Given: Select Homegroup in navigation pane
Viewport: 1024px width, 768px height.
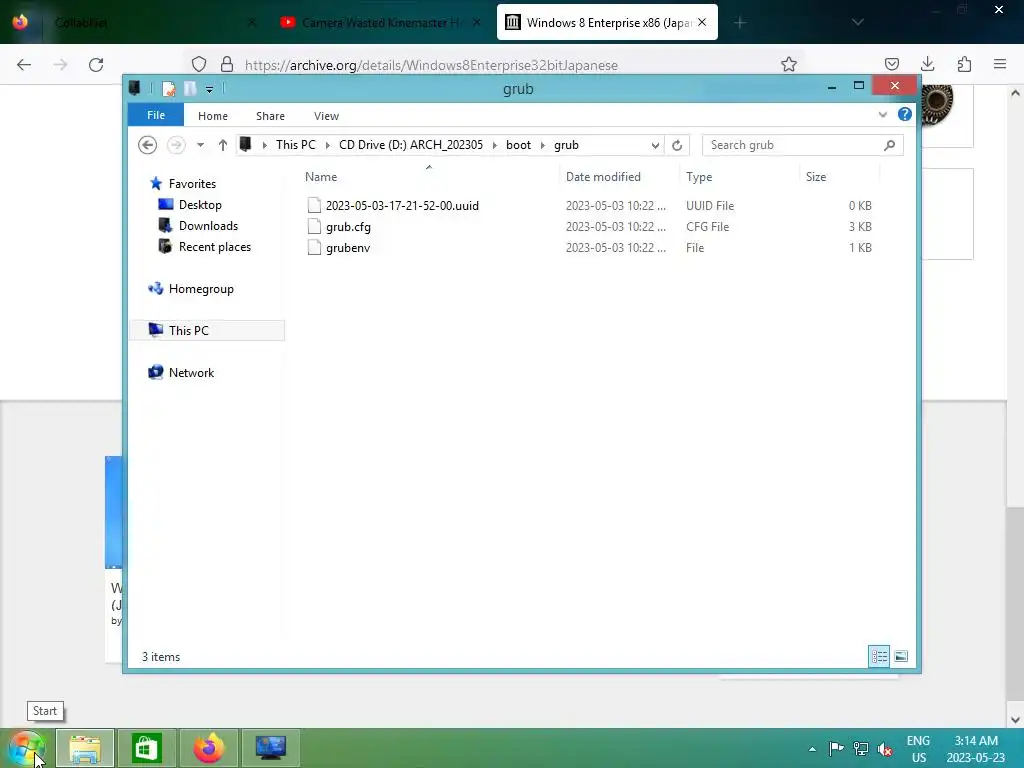Looking at the screenshot, I should [201, 289].
